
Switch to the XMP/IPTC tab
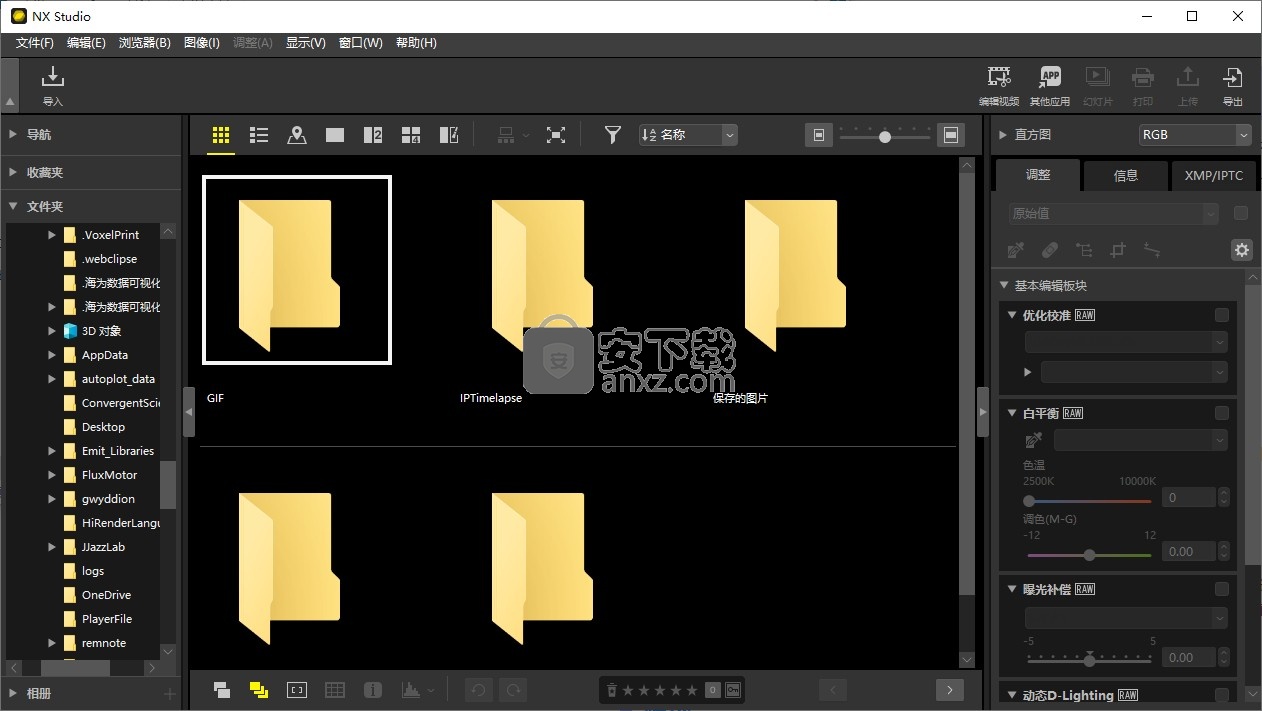click(x=1213, y=175)
